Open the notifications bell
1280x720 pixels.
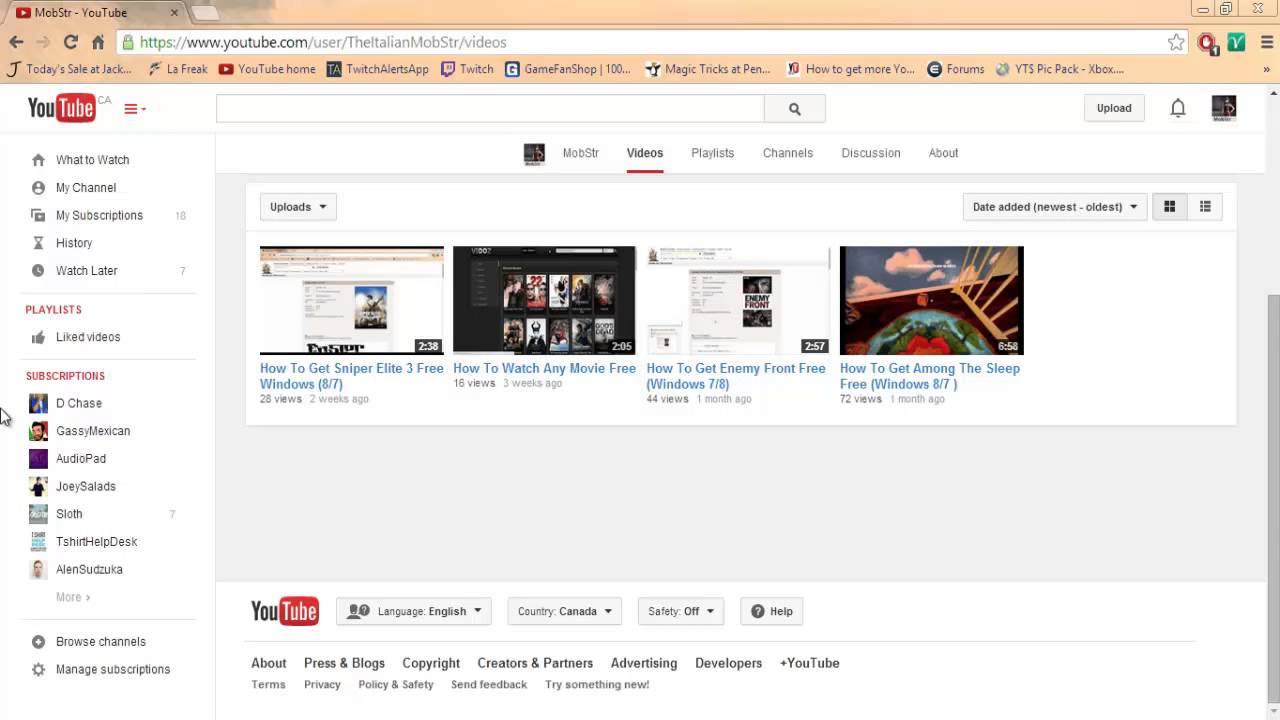coord(1178,108)
